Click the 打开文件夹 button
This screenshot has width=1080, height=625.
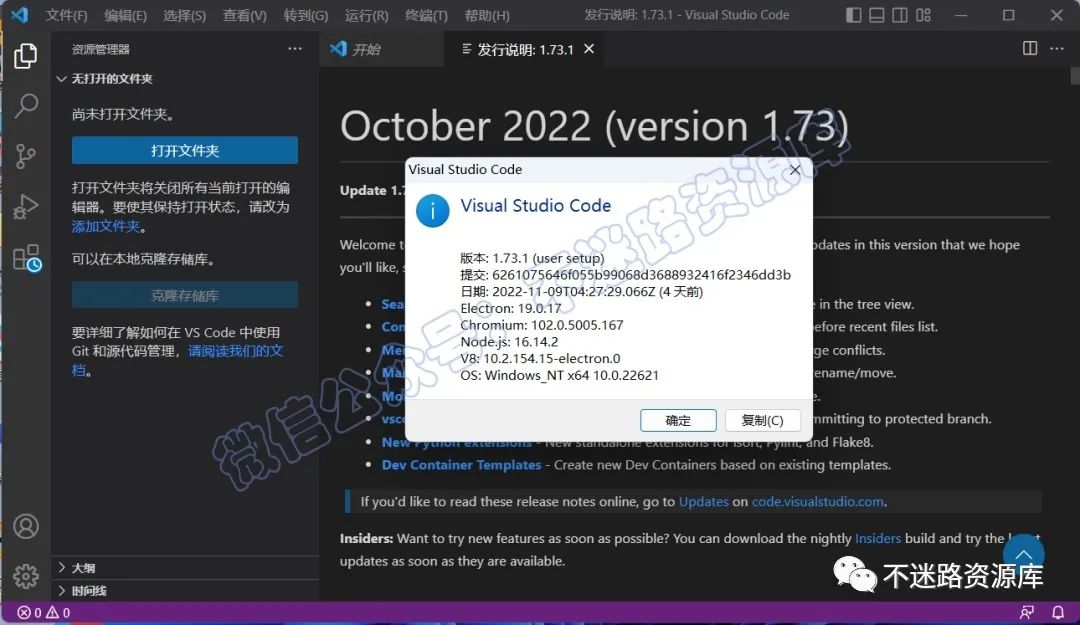click(x=185, y=150)
